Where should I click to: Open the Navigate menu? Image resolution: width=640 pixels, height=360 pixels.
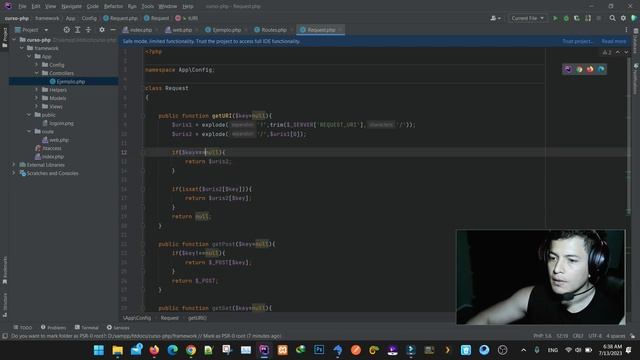point(71,7)
